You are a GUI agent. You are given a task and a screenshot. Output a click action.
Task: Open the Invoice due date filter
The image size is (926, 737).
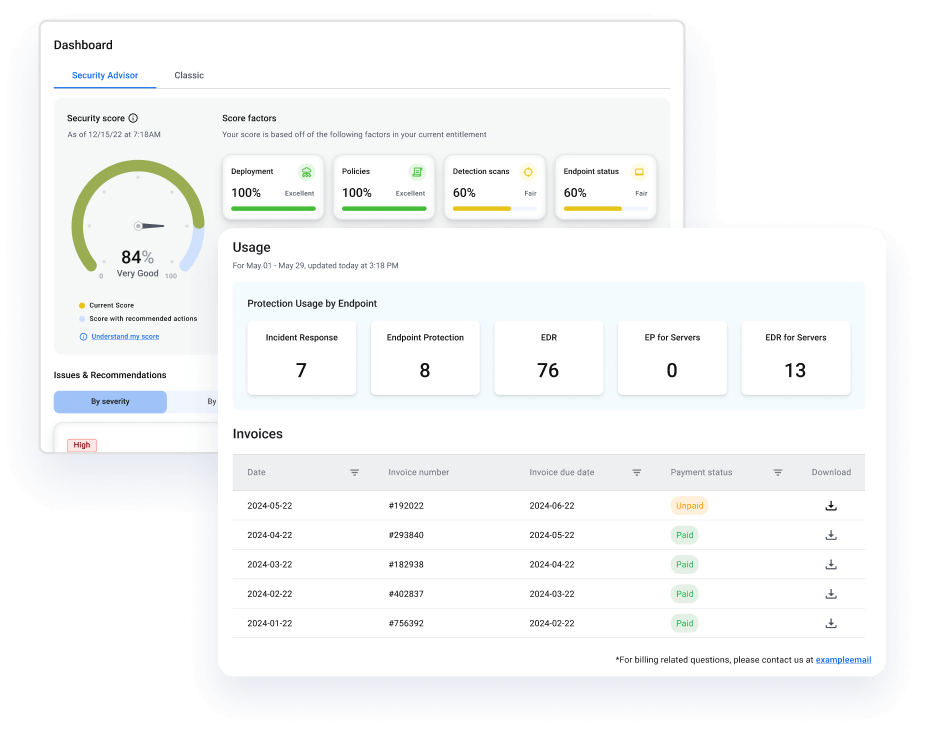[x=637, y=472]
